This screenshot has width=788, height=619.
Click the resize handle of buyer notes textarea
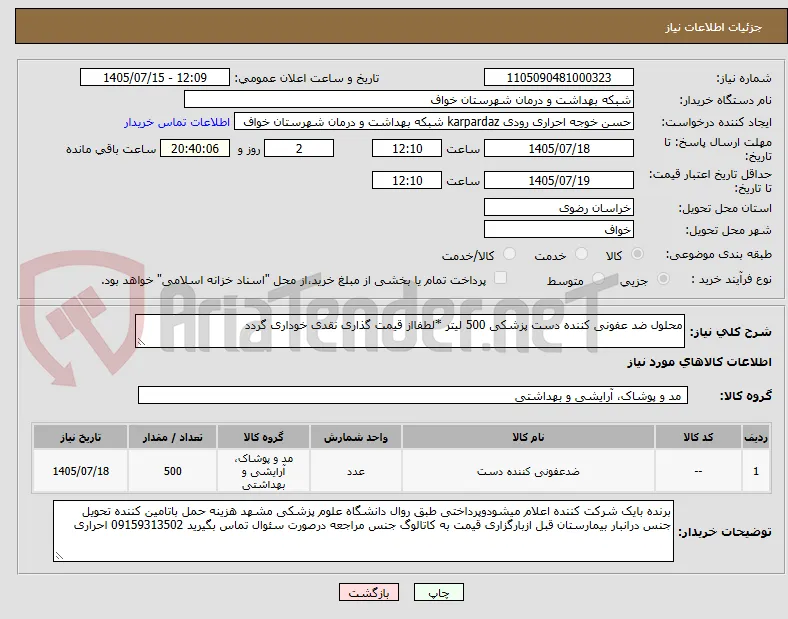tap(59, 556)
